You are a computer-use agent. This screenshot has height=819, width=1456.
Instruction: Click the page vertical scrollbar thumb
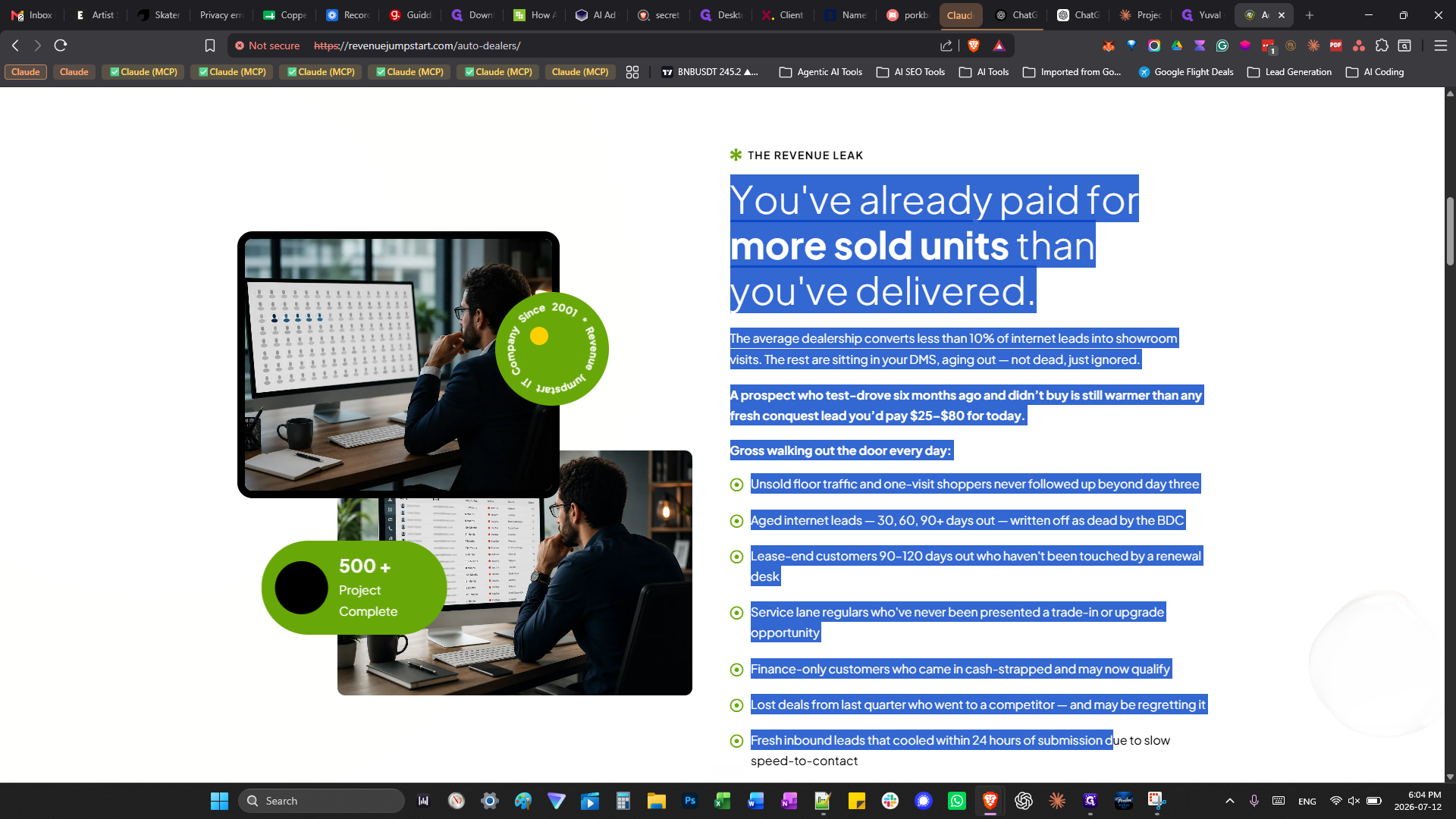pyautogui.click(x=1450, y=231)
